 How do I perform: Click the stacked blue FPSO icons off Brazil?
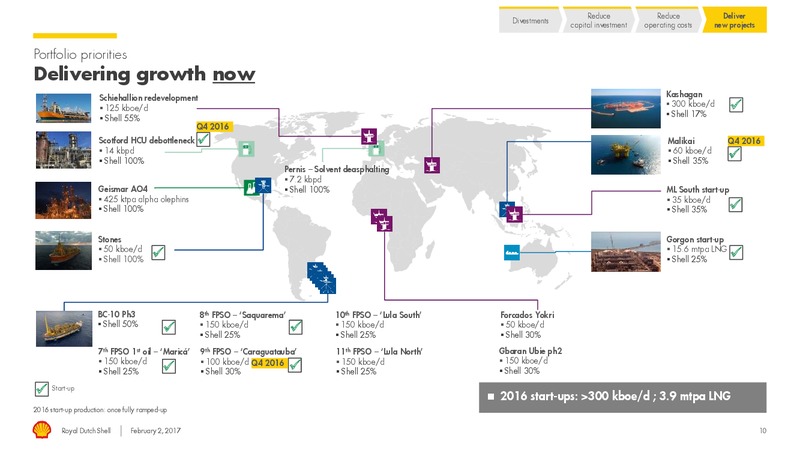point(322,278)
